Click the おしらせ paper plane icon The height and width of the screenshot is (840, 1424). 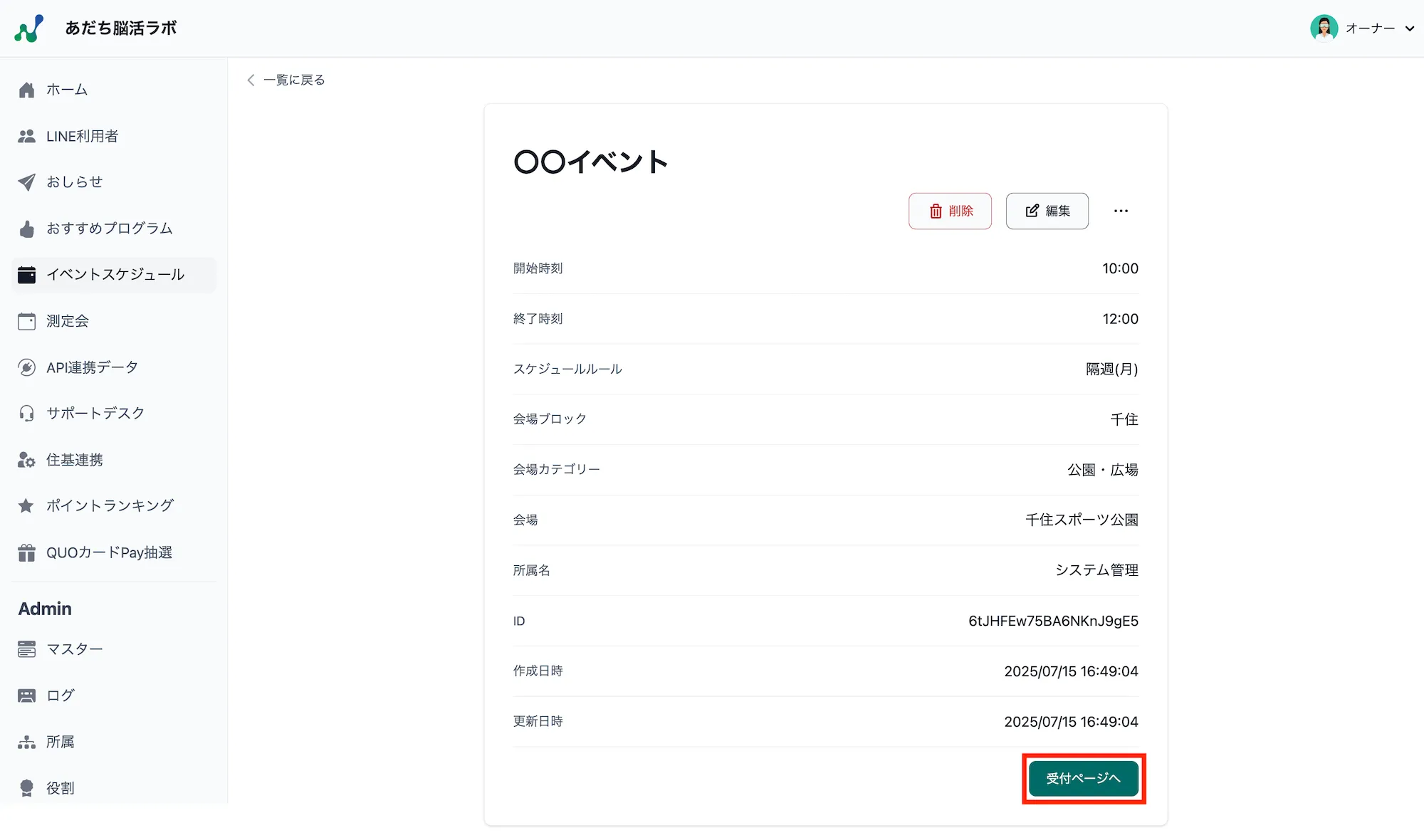pos(26,182)
